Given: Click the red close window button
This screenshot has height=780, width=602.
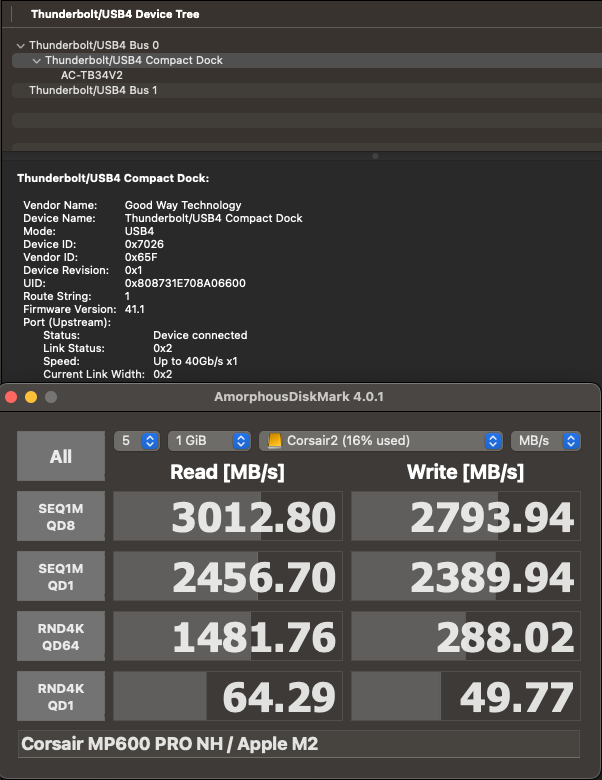Looking at the screenshot, I should (x=11, y=397).
